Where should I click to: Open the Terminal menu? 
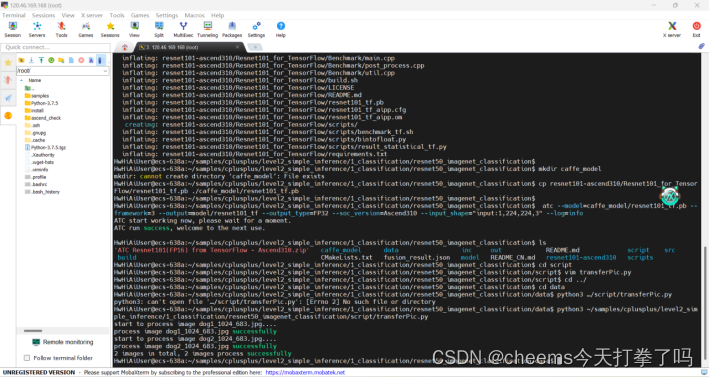pos(14,15)
